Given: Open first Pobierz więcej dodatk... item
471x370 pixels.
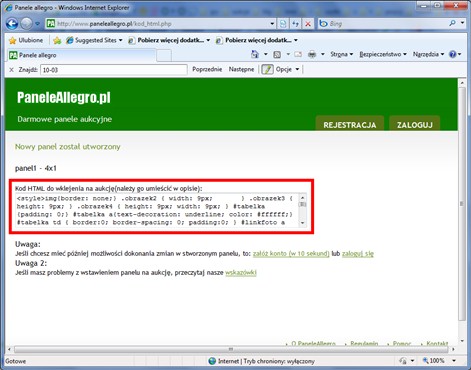Looking at the screenshot, I should (x=169, y=40).
